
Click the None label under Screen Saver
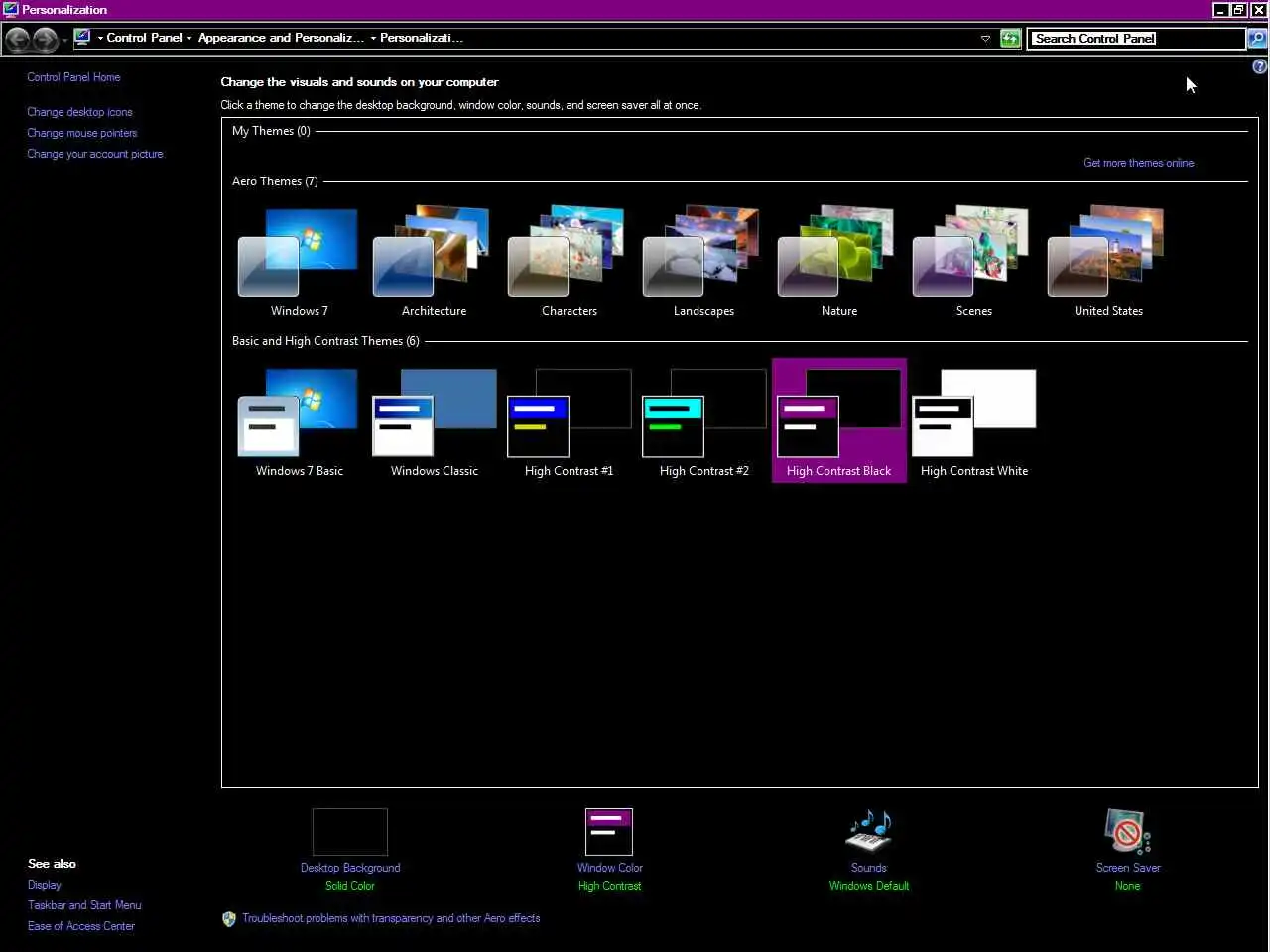point(1128,886)
